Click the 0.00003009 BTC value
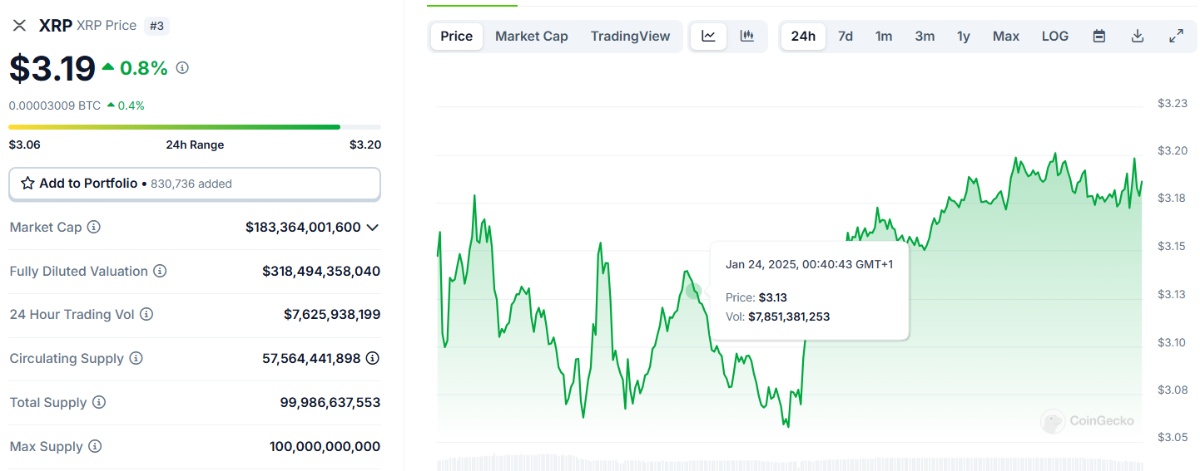Viewport: 1200px width, 471px height. pyautogui.click(x=55, y=105)
